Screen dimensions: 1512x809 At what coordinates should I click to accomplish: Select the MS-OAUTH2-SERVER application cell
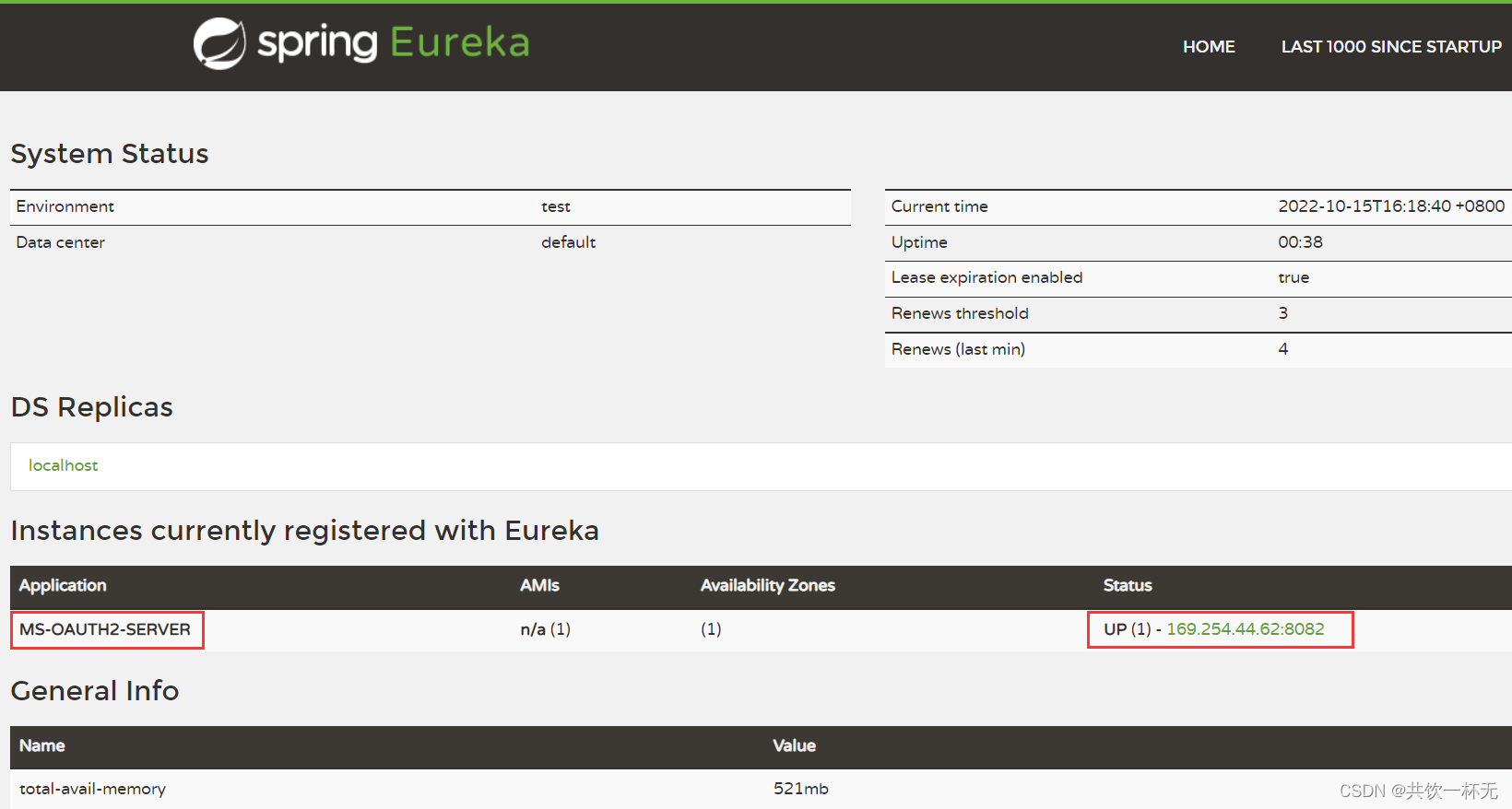tap(105, 629)
